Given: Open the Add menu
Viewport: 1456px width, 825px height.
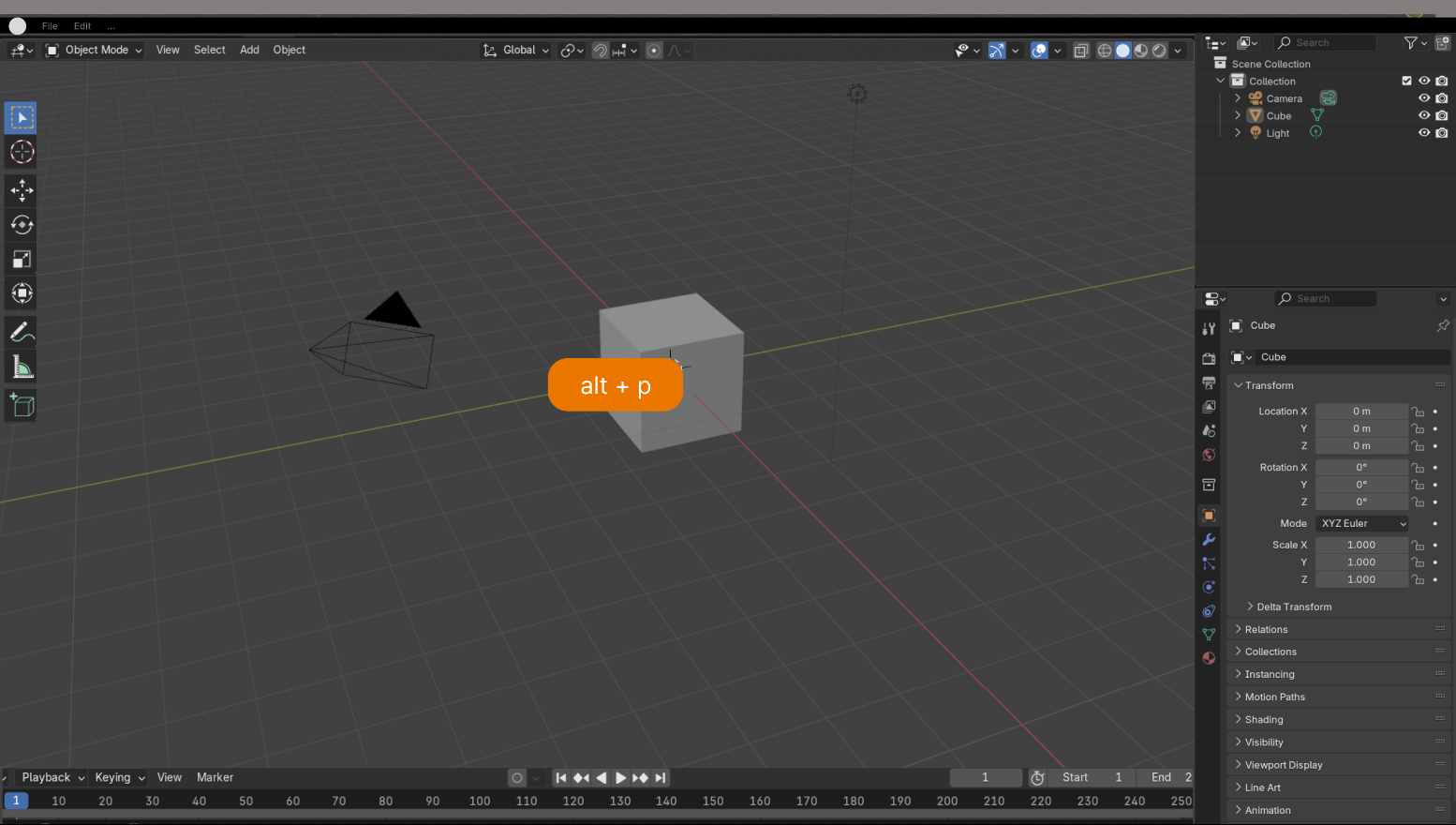Looking at the screenshot, I should tap(249, 50).
